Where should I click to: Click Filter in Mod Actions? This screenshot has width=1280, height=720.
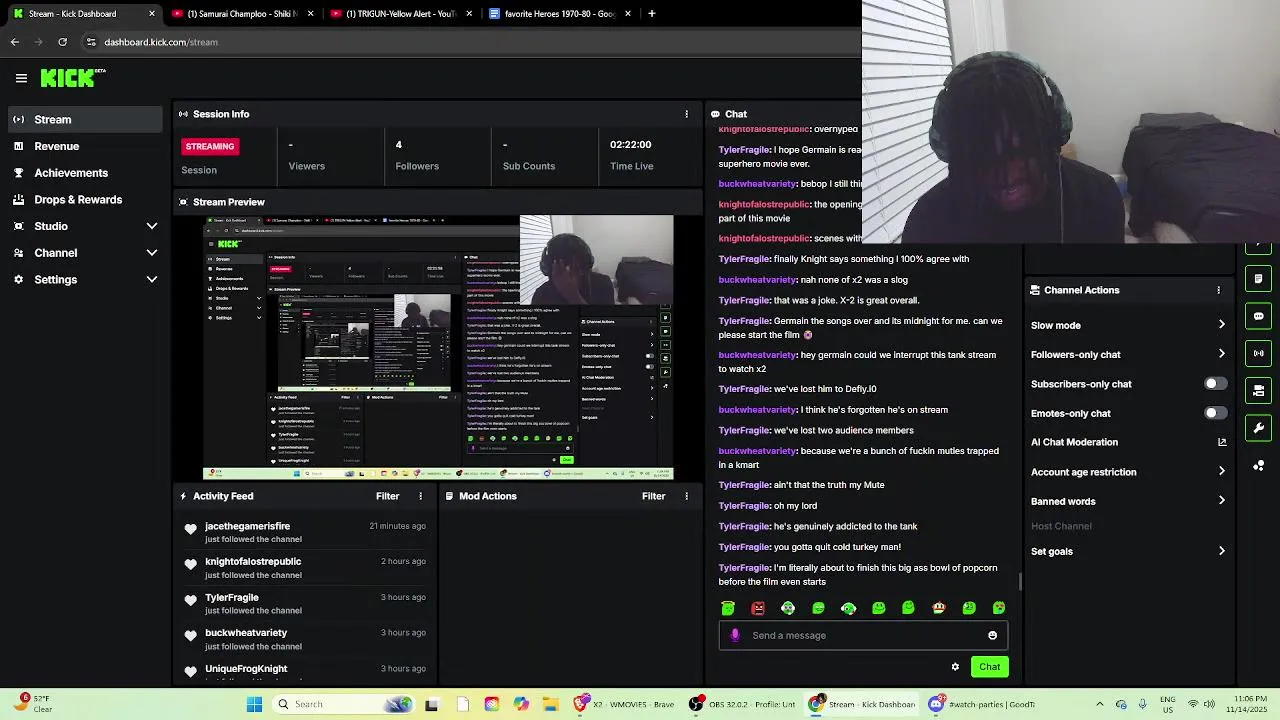pyautogui.click(x=653, y=496)
